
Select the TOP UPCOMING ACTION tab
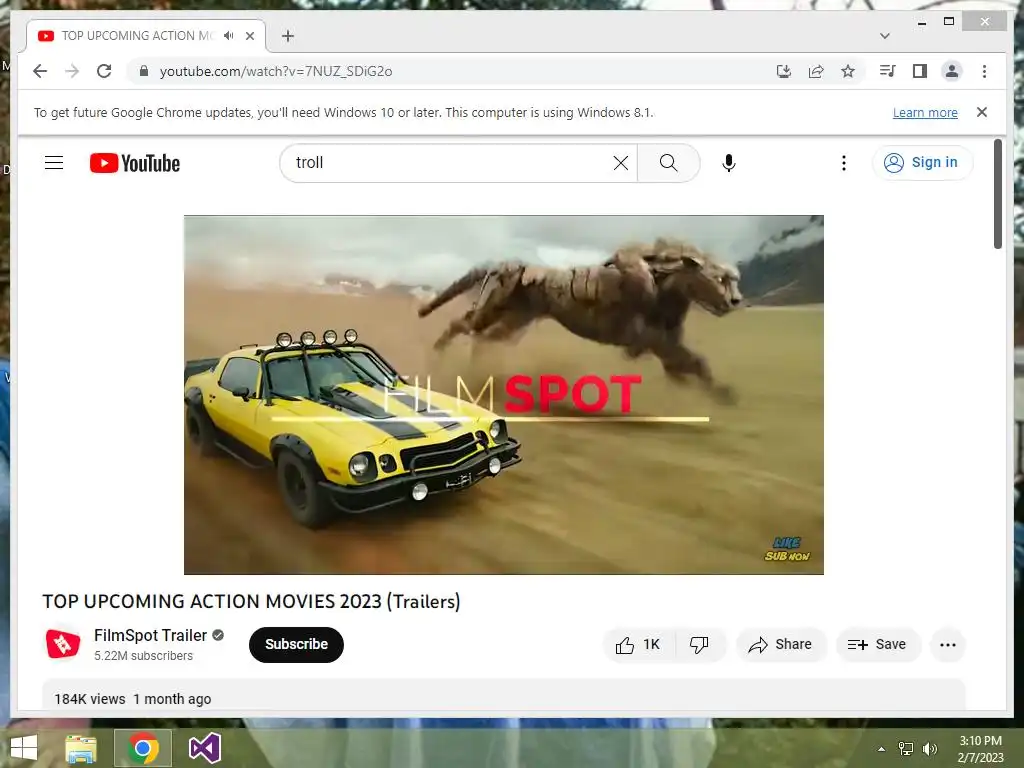138,36
